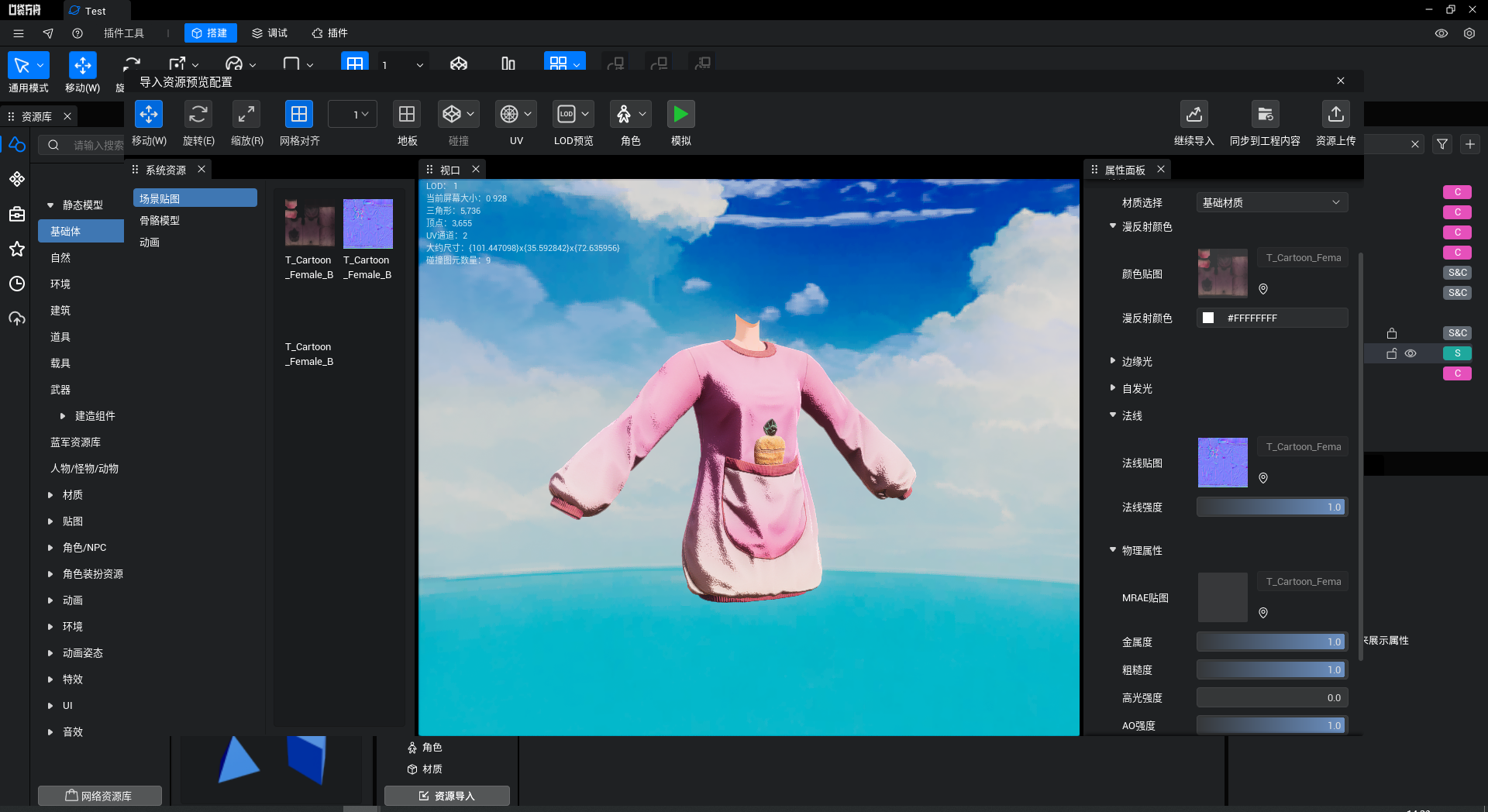Viewport: 1488px width, 812px height.
Task: Expand the rim light (边缘光) section
Action: pyautogui.click(x=1113, y=361)
